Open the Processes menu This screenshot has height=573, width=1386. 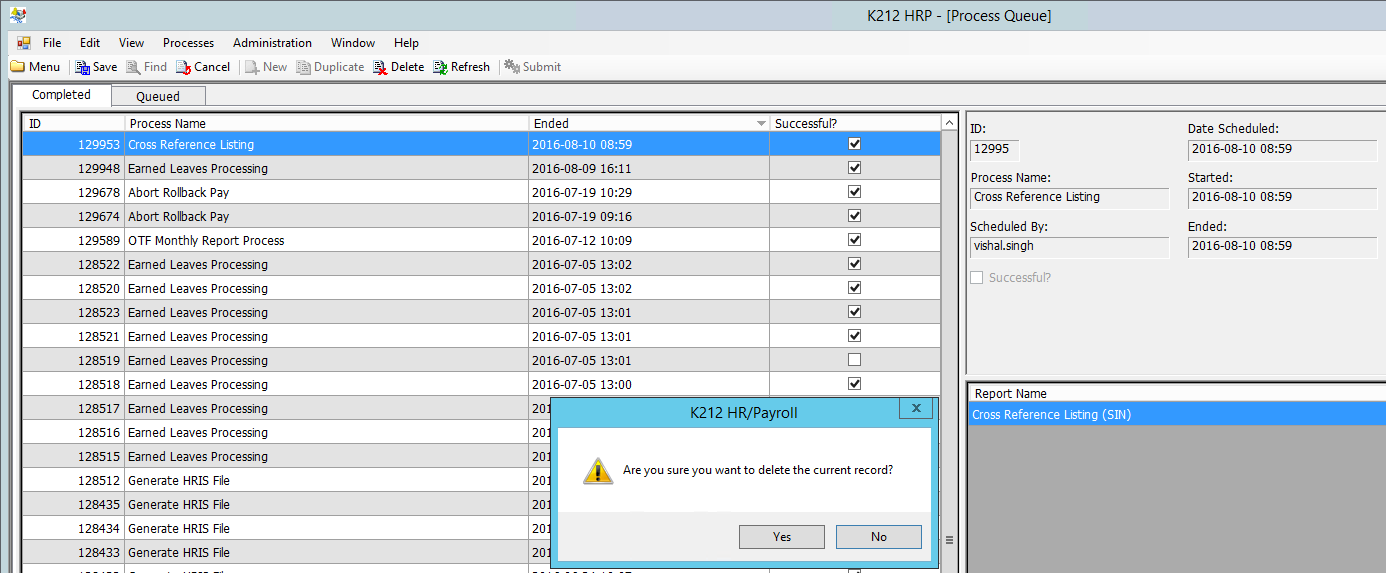[188, 43]
